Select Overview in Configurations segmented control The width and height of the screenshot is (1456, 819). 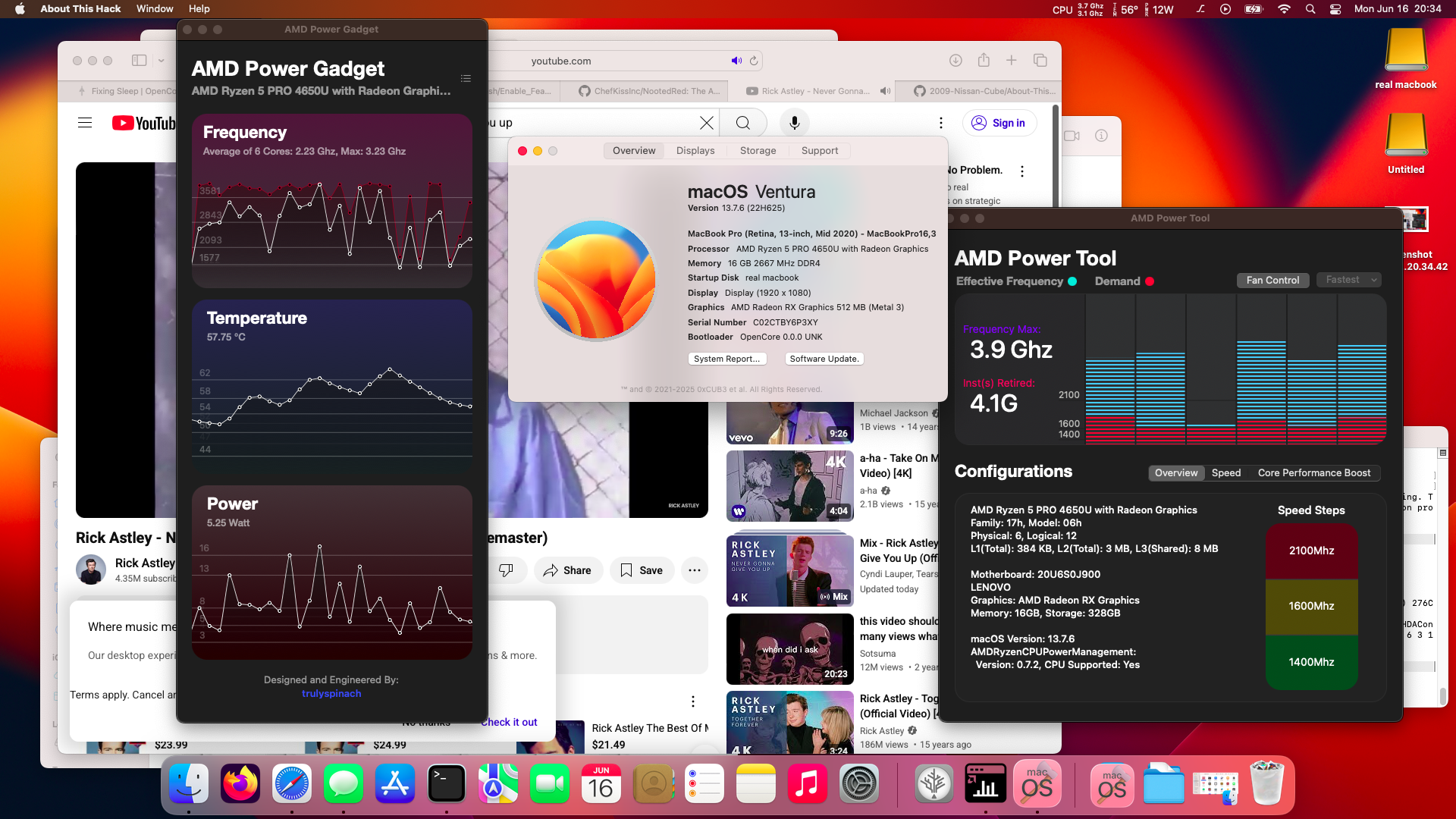point(1176,472)
